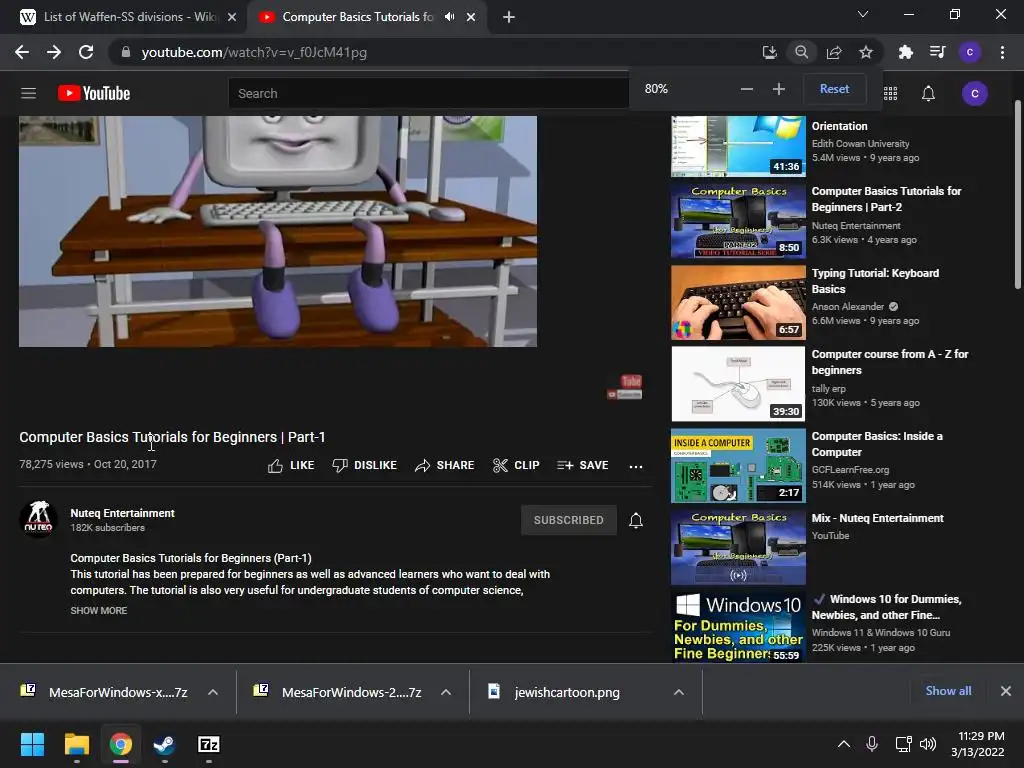
Task: Go to the YouTube home logo
Action: click(x=94, y=93)
